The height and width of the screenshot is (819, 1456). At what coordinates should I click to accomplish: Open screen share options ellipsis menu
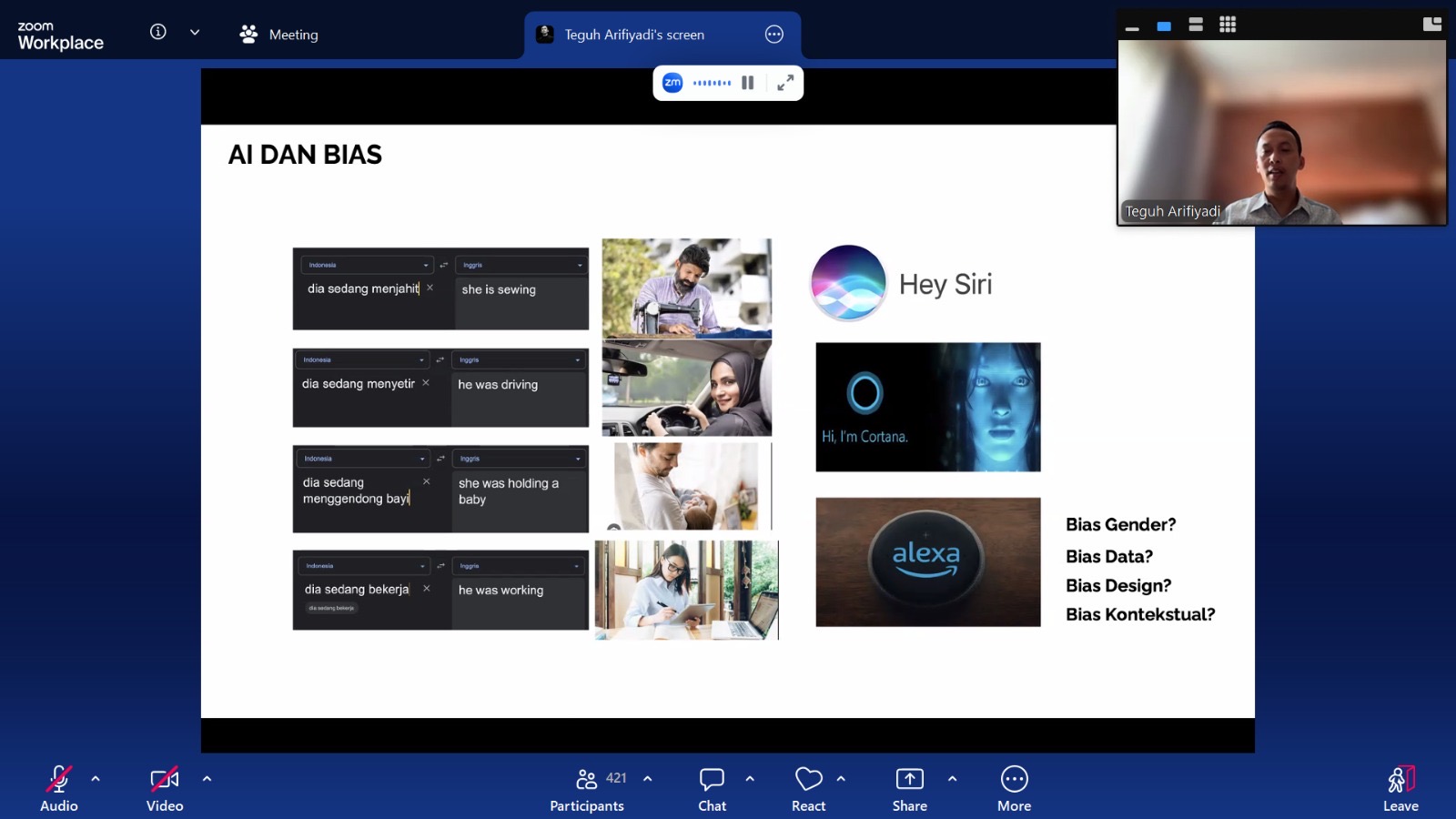pyautogui.click(x=774, y=35)
